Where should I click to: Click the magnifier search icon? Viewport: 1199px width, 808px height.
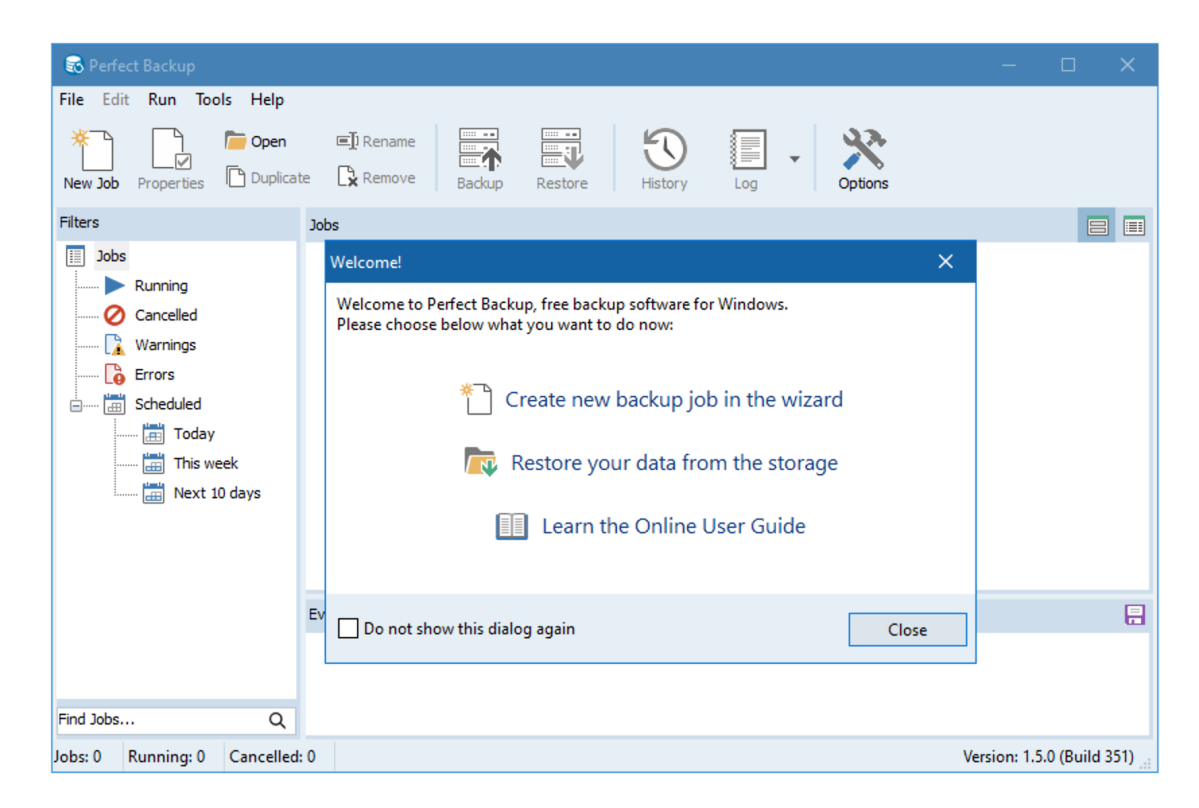coord(277,720)
